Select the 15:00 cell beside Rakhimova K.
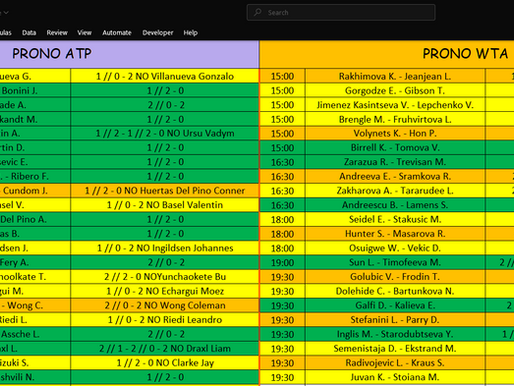The height and width of the screenshot is (386, 514). coord(282,76)
